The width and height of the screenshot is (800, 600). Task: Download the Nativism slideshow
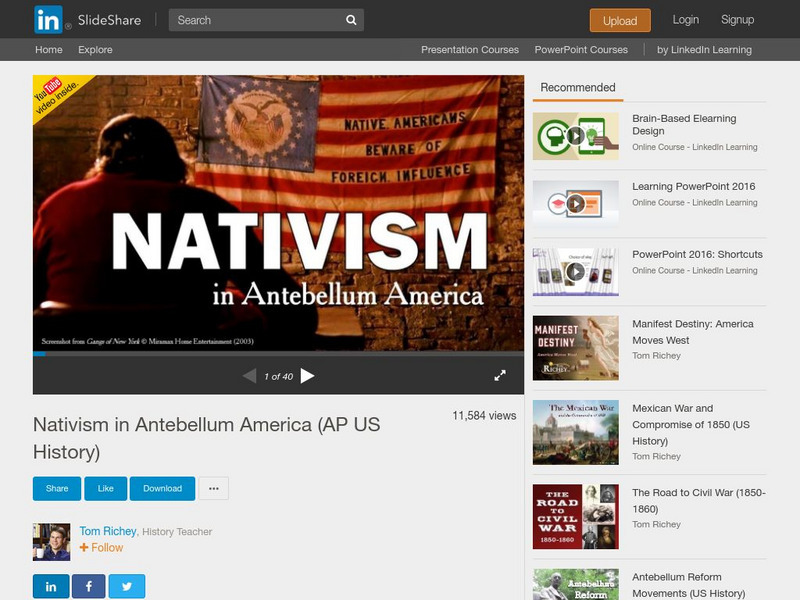point(161,488)
